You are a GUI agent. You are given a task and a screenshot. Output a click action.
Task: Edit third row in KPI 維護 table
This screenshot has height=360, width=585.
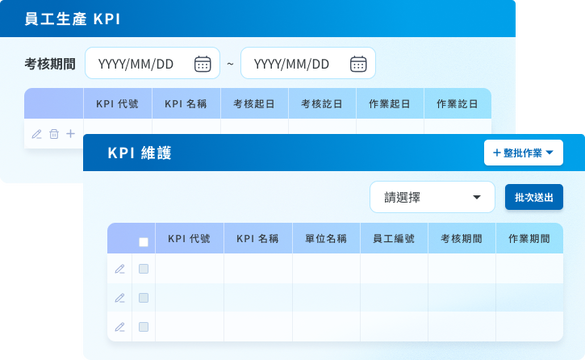point(120,327)
